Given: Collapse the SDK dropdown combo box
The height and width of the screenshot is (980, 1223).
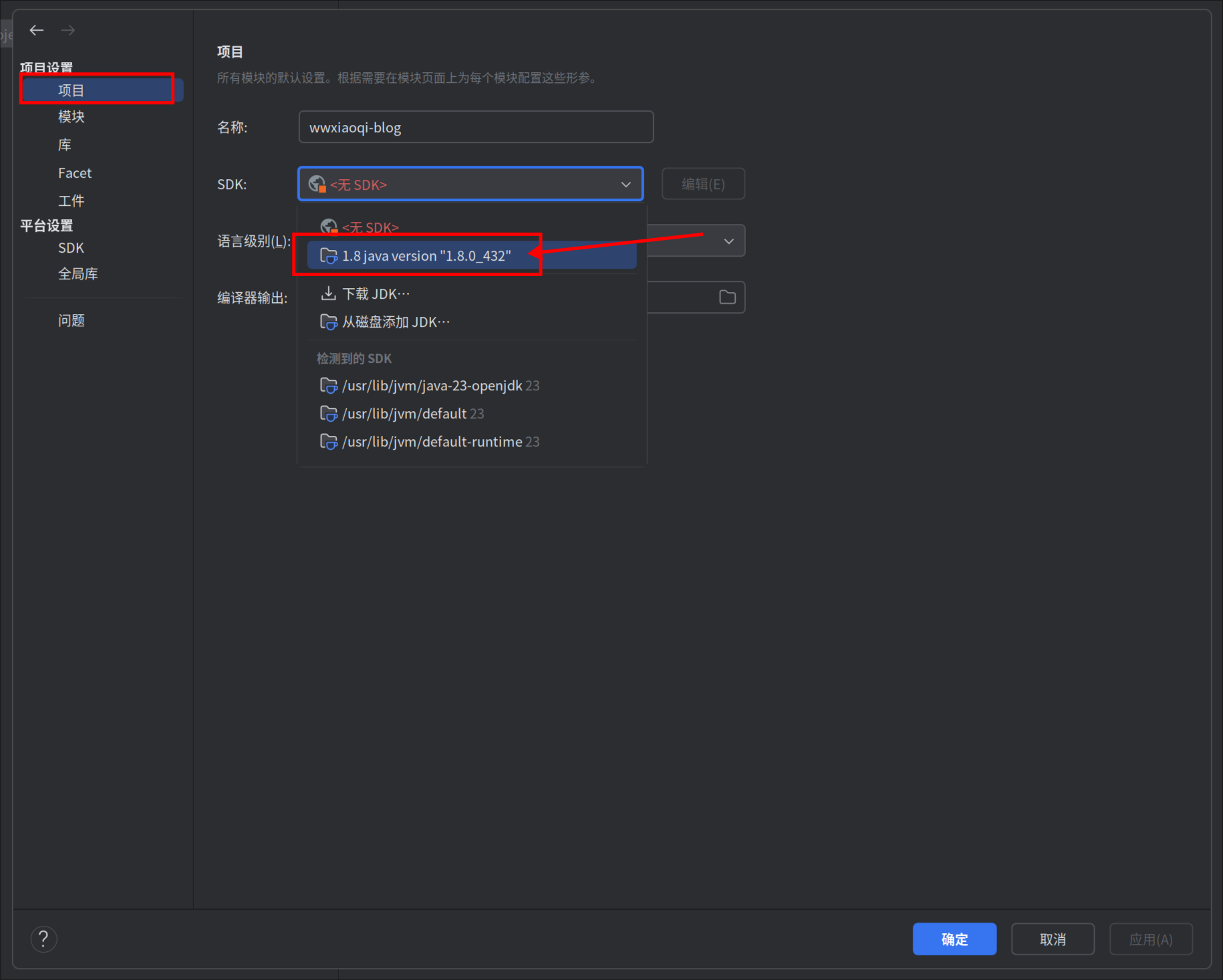Looking at the screenshot, I should click(x=626, y=185).
